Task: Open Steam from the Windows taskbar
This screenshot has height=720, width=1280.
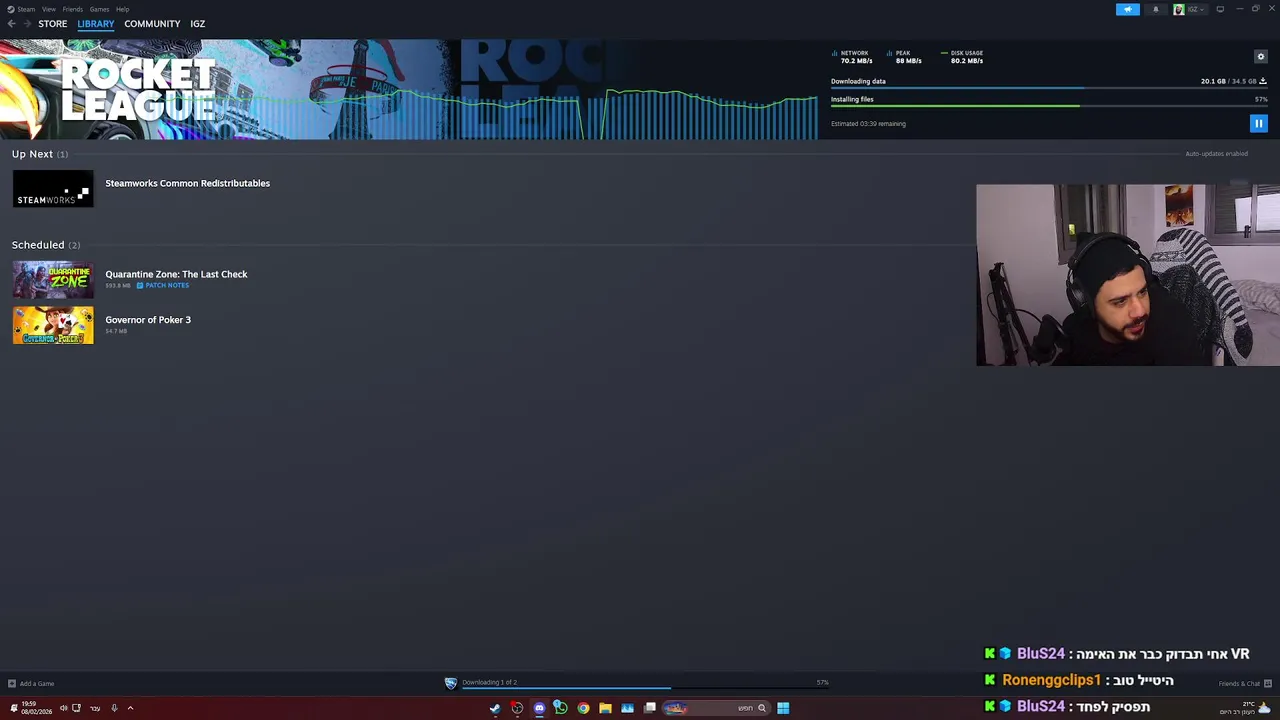Action: click(x=495, y=708)
